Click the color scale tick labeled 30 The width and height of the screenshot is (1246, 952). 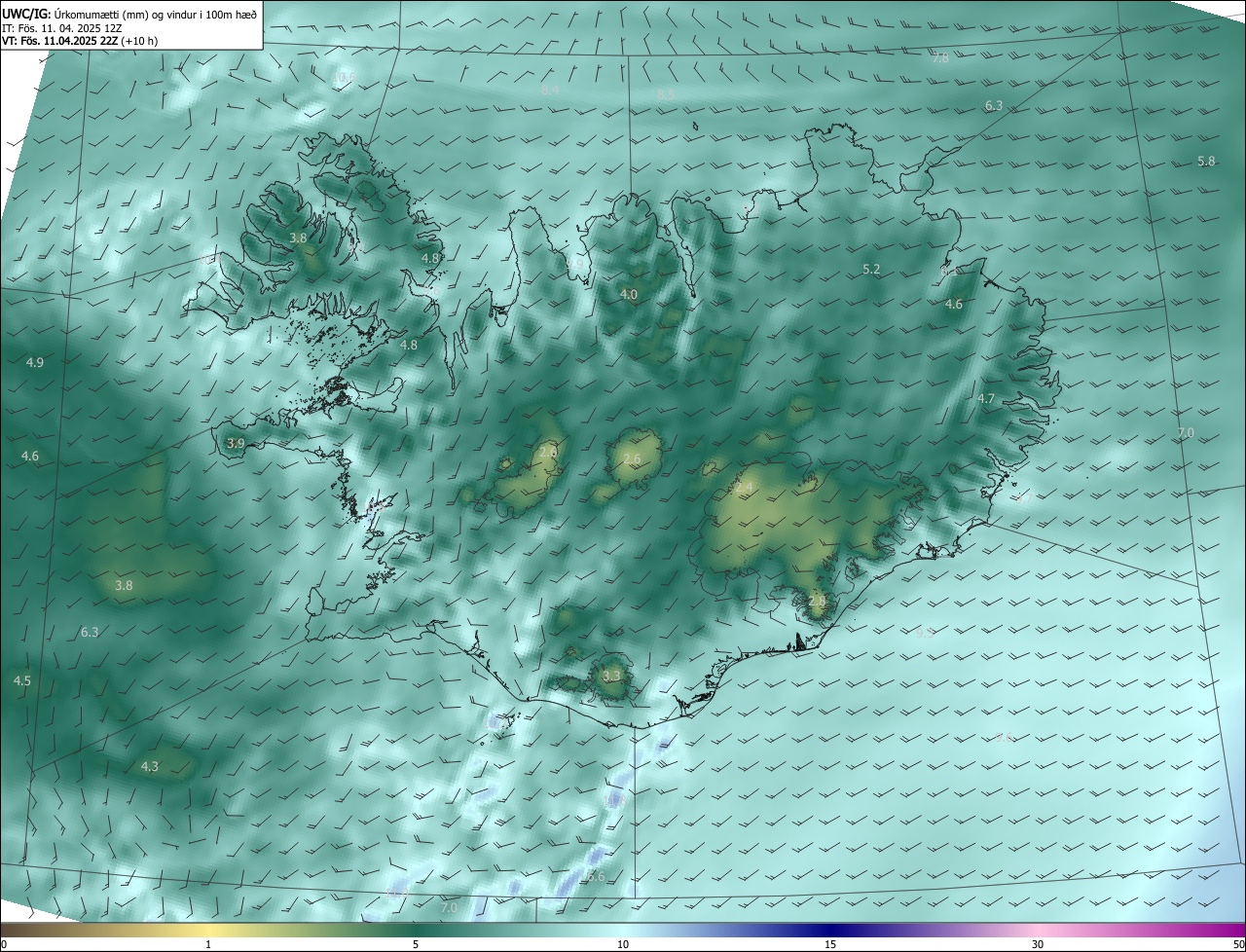1038,944
